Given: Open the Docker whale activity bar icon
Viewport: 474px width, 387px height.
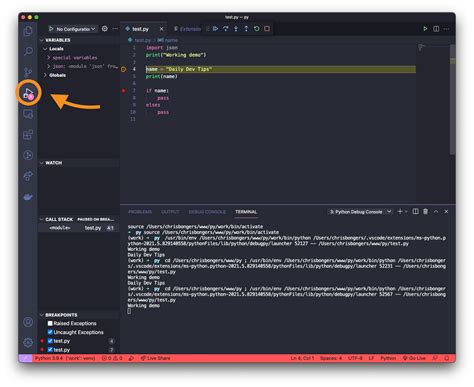Looking at the screenshot, I should (x=28, y=197).
